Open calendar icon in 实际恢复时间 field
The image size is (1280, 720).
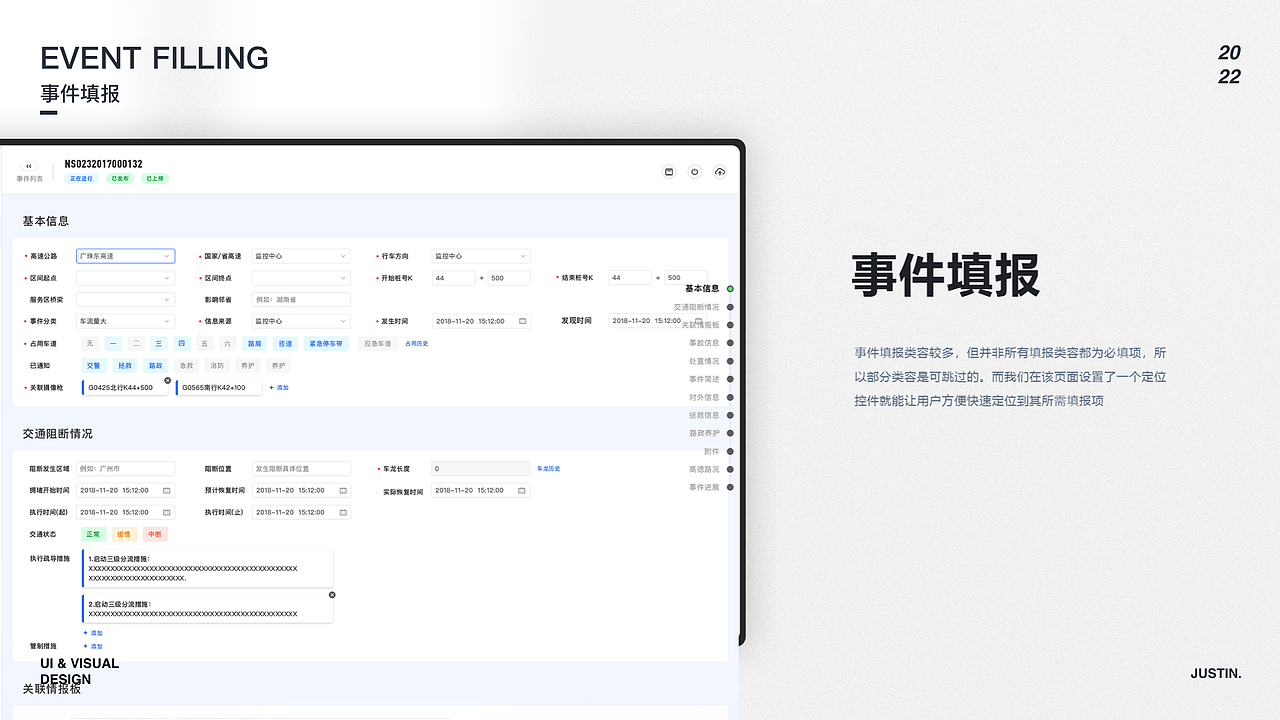pyautogui.click(x=521, y=490)
